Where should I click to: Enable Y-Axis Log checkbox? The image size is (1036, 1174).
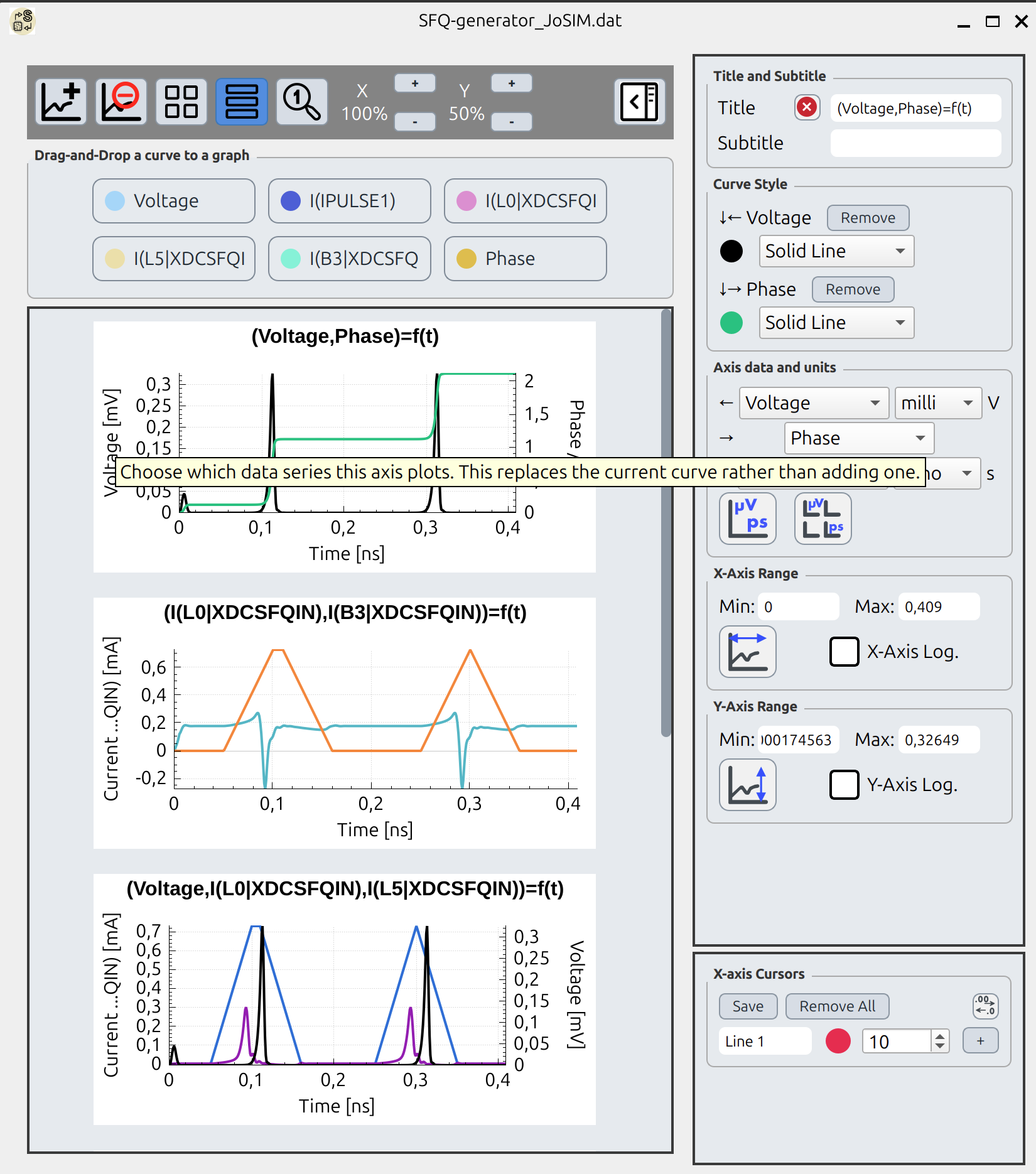[844, 785]
